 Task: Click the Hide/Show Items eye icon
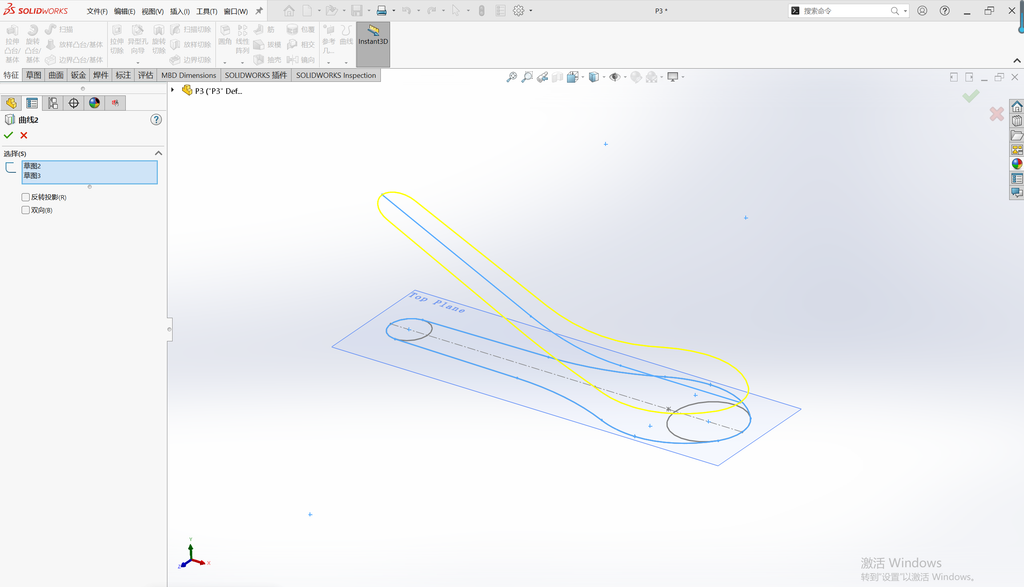tap(614, 77)
